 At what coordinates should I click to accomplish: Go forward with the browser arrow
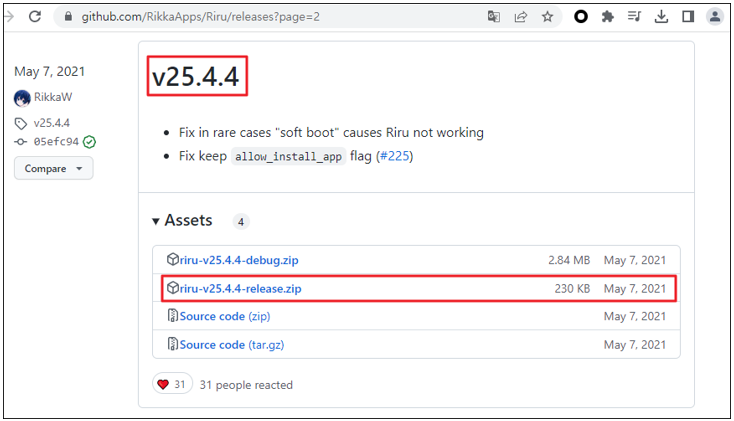point(9,17)
